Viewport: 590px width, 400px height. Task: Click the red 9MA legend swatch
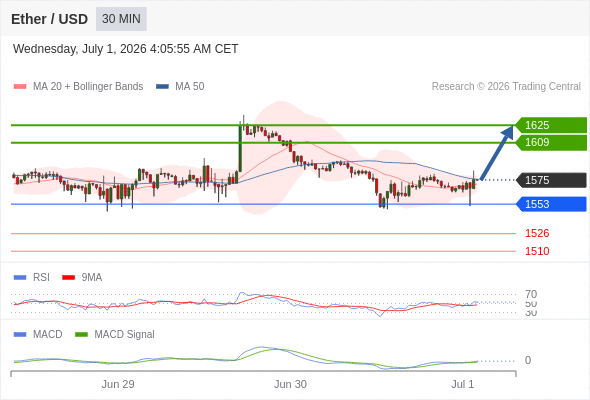tap(68, 278)
